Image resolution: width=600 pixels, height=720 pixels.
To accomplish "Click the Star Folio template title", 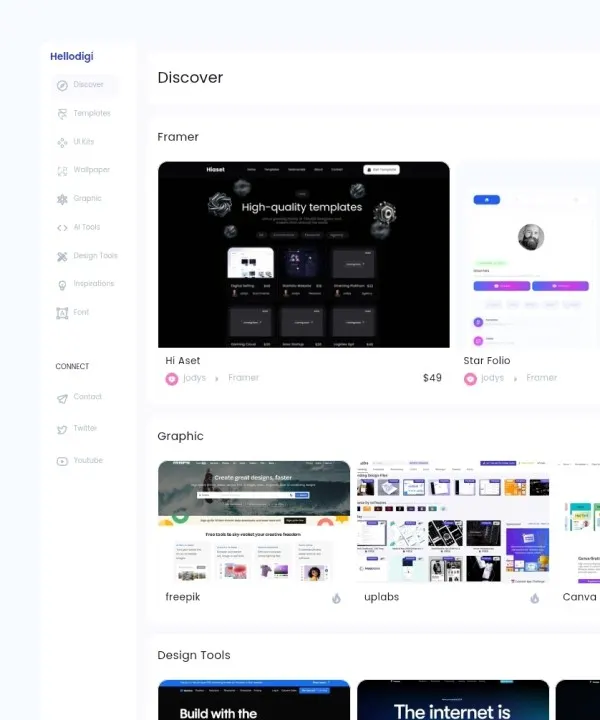I will click(487, 361).
